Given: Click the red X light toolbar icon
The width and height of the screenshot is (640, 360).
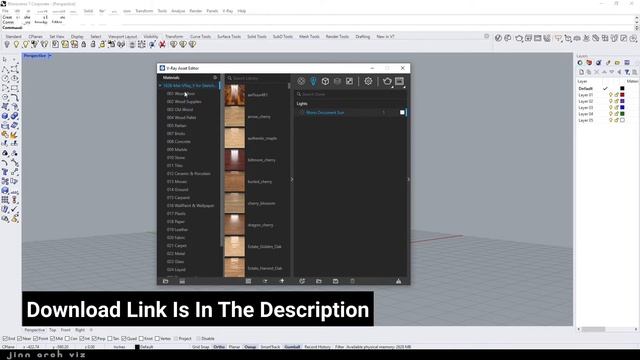Looking at the screenshot, I should [162, 44].
